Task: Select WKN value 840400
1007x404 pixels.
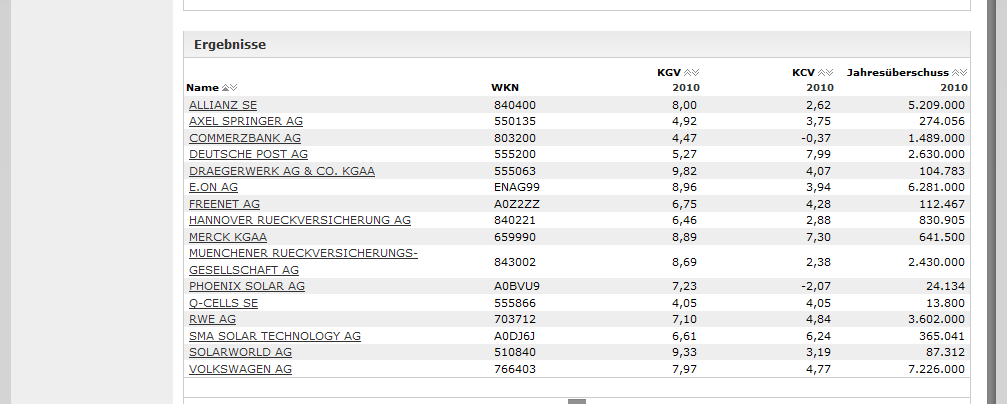Action: tap(514, 105)
